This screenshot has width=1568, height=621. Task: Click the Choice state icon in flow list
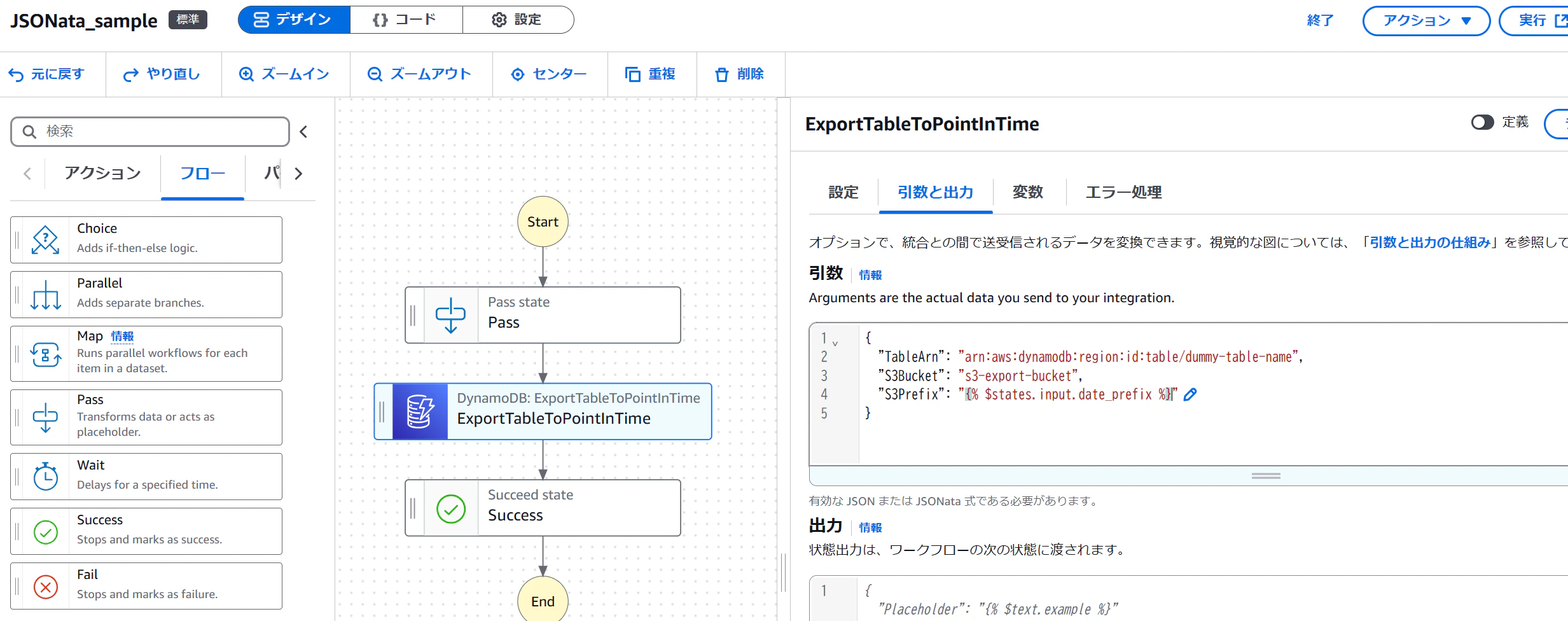[46, 241]
